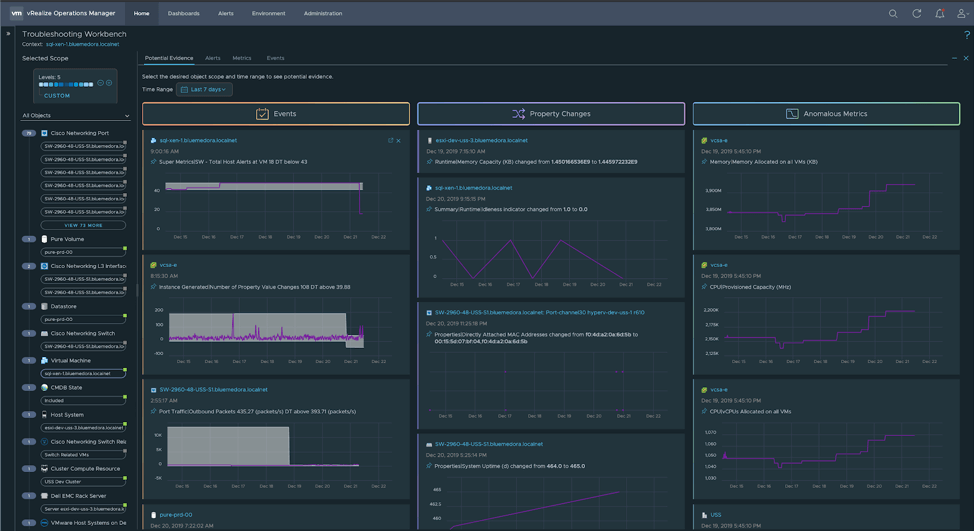Pin the Runtime Memory Capacity change
974x531 pixels.
(x=429, y=161)
